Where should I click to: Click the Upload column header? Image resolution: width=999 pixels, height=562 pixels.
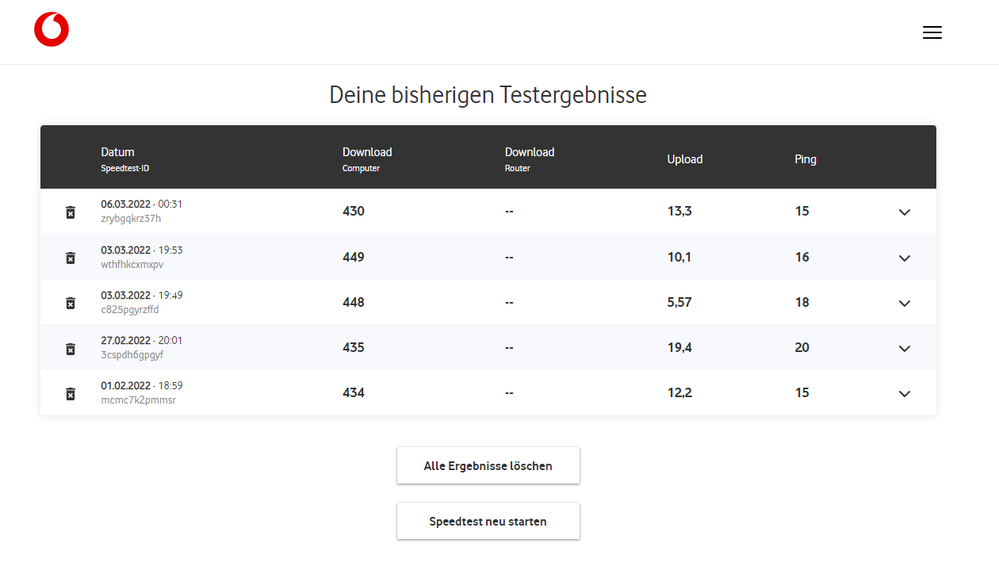tap(685, 159)
